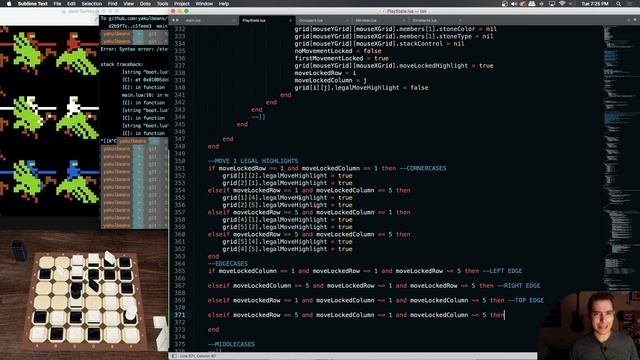Click the --EDGECASES comment
Viewport: 640px width, 360px height.
[228, 264]
